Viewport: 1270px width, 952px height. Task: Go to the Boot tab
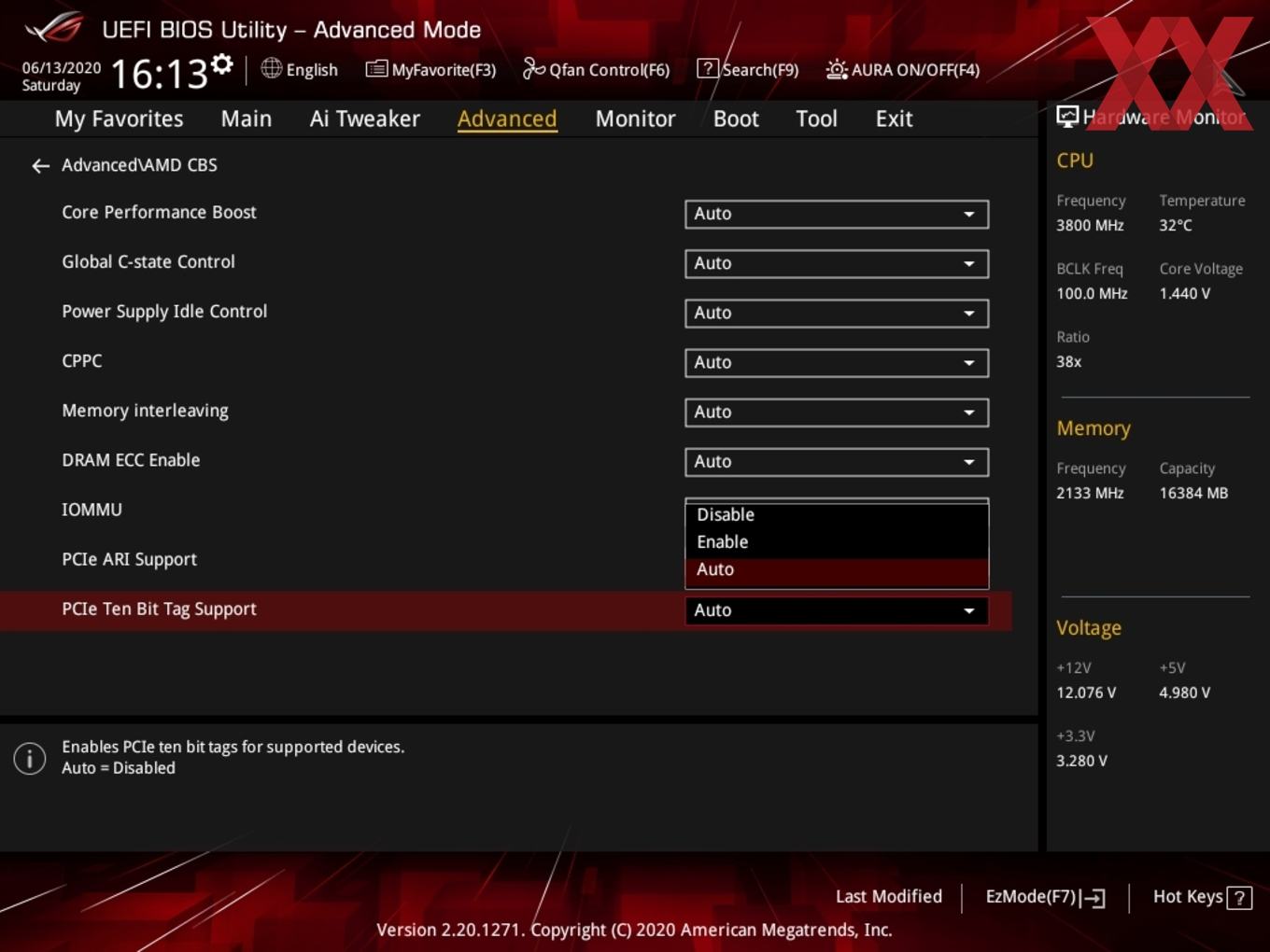[x=736, y=119]
